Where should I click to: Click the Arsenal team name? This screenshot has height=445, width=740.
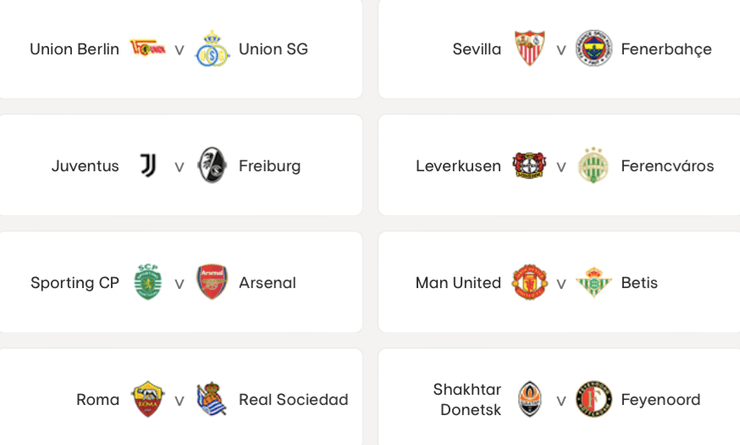coord(267,283)
